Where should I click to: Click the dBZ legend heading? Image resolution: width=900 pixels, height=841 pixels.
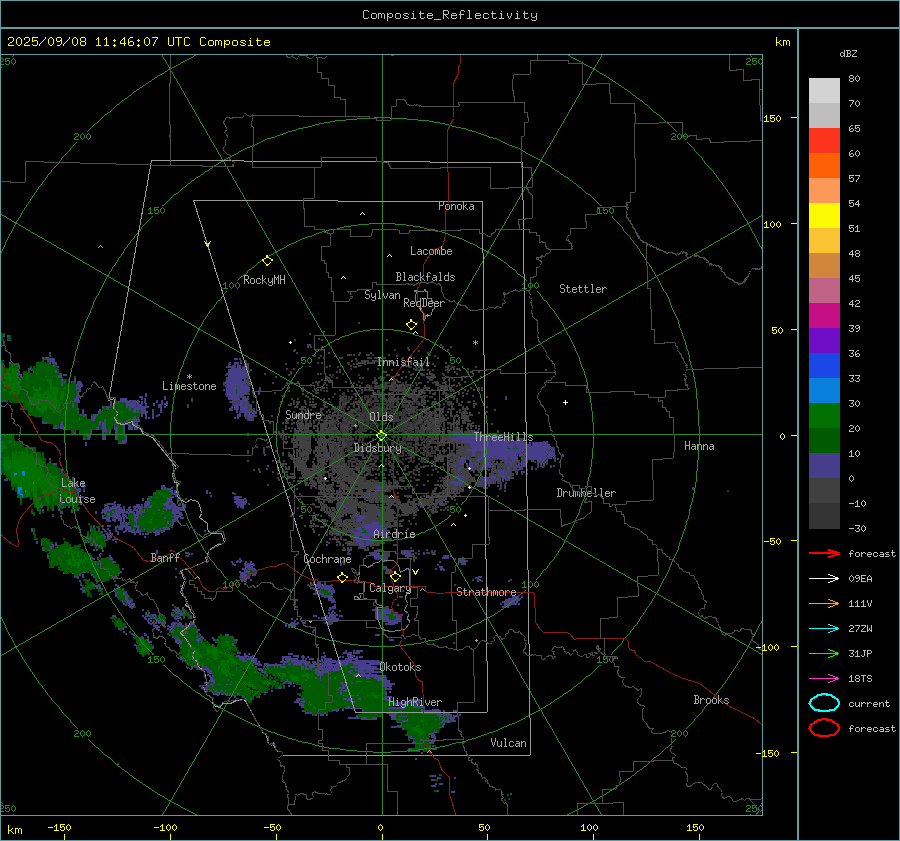coord(848,53)
